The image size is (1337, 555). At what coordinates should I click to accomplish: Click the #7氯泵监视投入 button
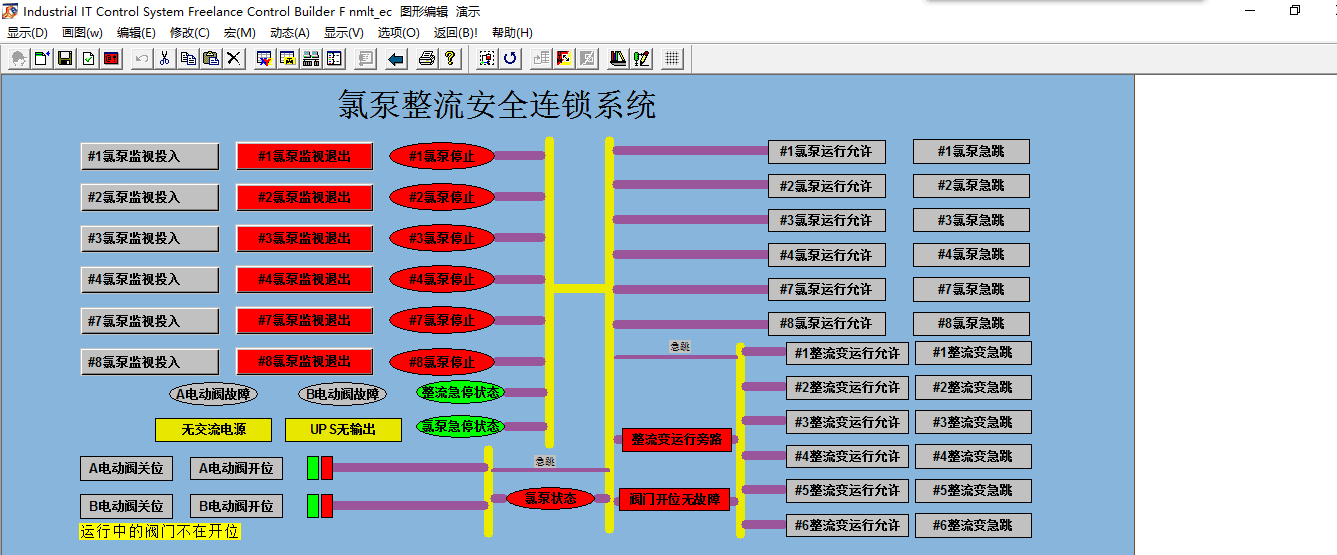(x=150, y=321)
